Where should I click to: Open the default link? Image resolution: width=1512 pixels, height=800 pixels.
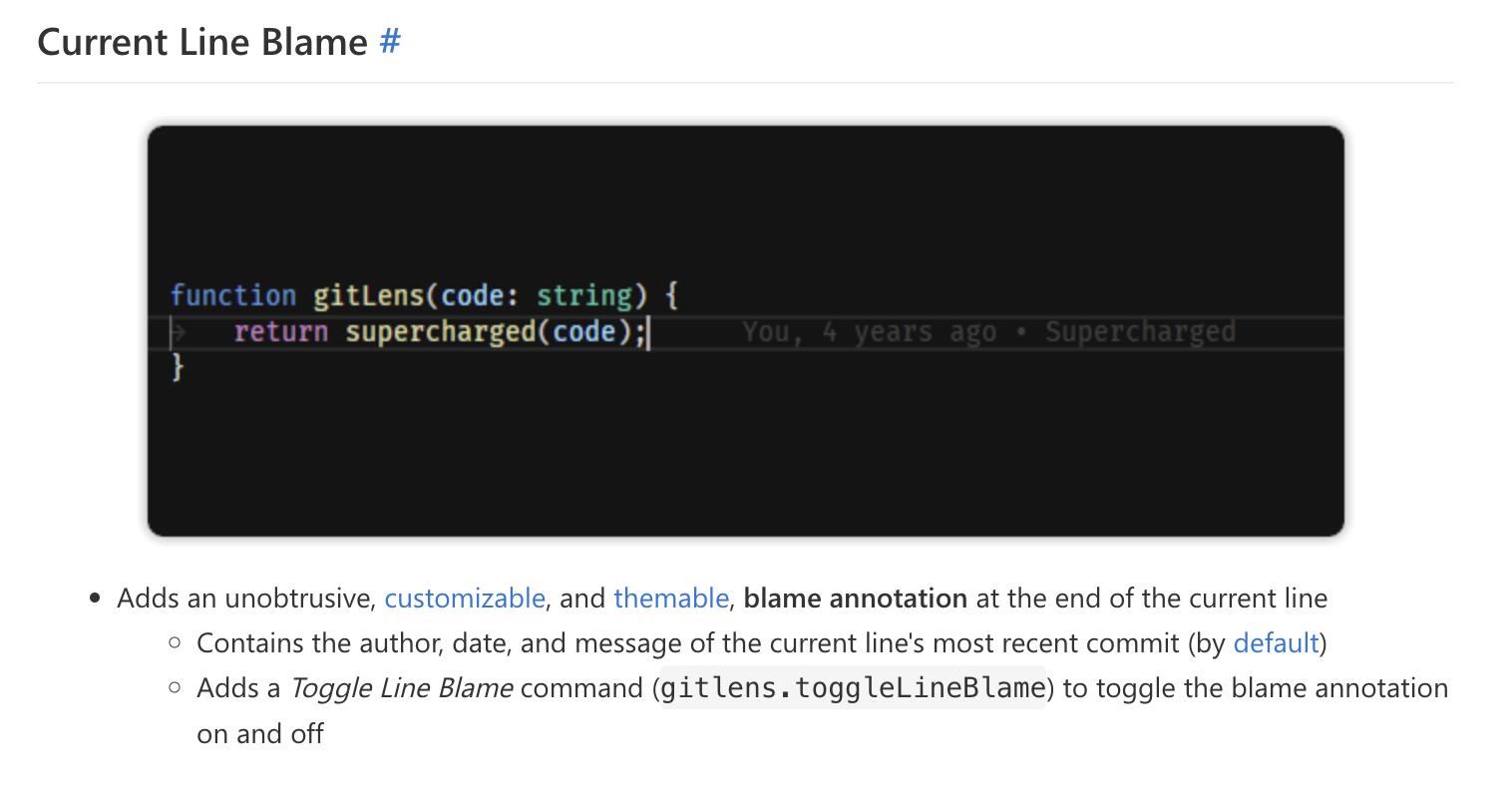pos(1276,642)
